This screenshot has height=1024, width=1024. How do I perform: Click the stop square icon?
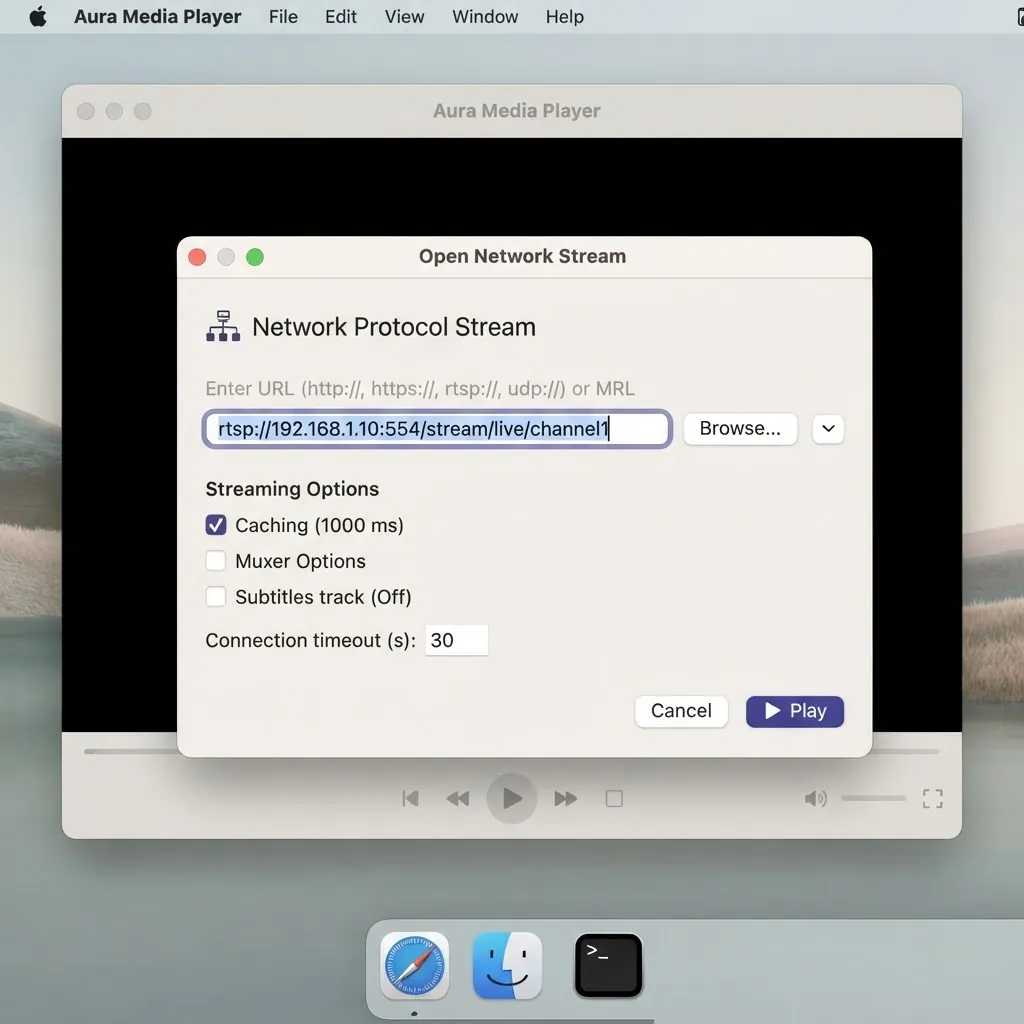[x=614, y=798]
